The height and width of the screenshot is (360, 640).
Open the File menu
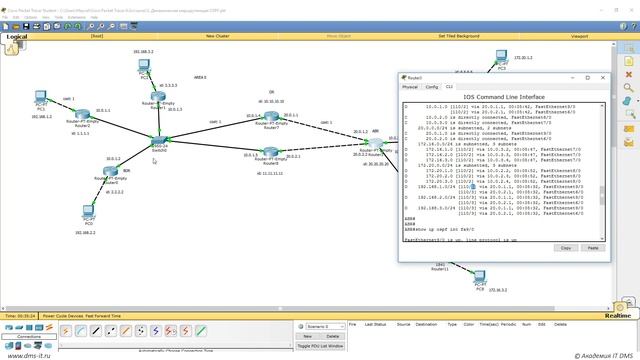coord(5,18)
